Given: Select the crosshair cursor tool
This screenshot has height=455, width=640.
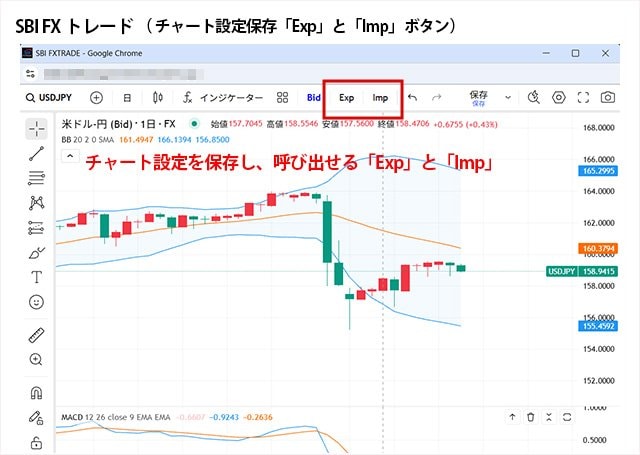Looking at the screenshot, I should (x=36, y=129).
